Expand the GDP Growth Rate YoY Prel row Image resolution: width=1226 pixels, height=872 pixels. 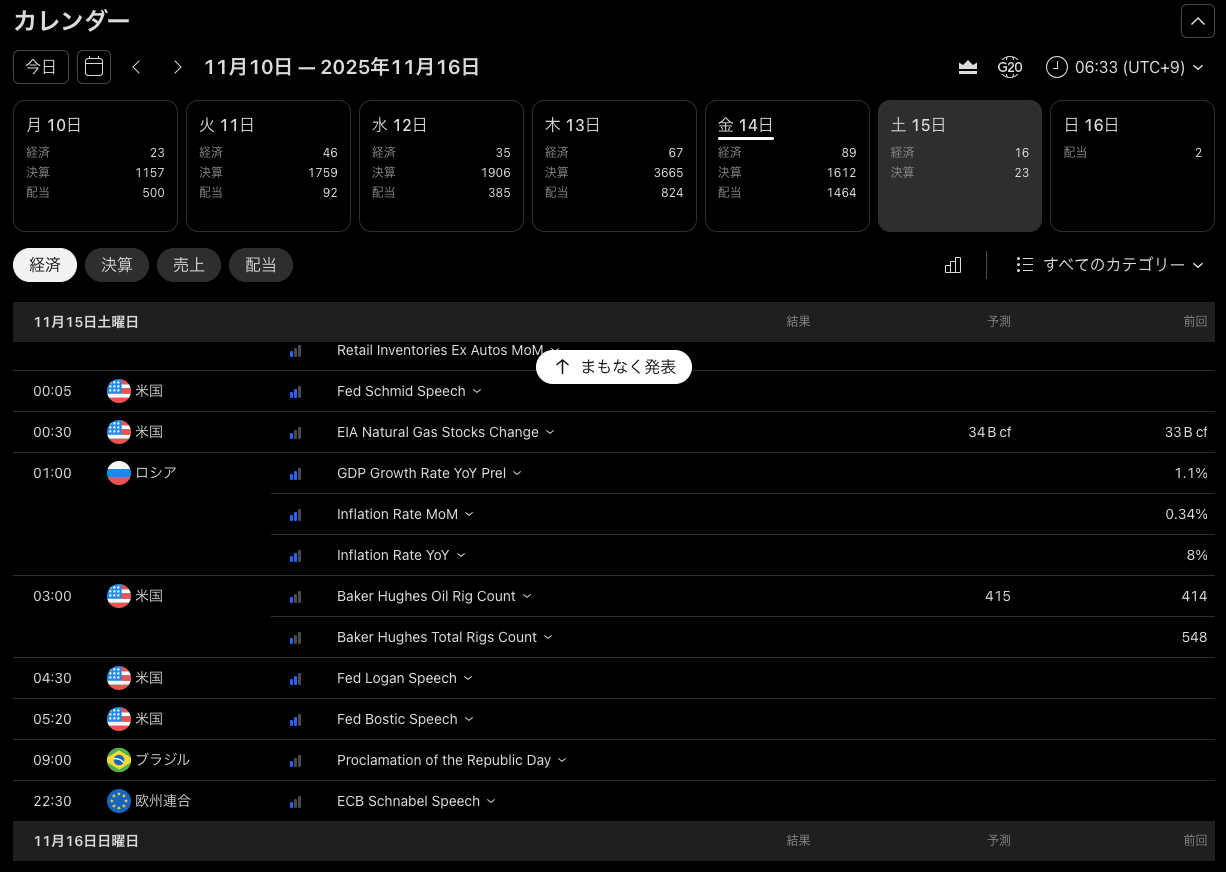(429, 473)
